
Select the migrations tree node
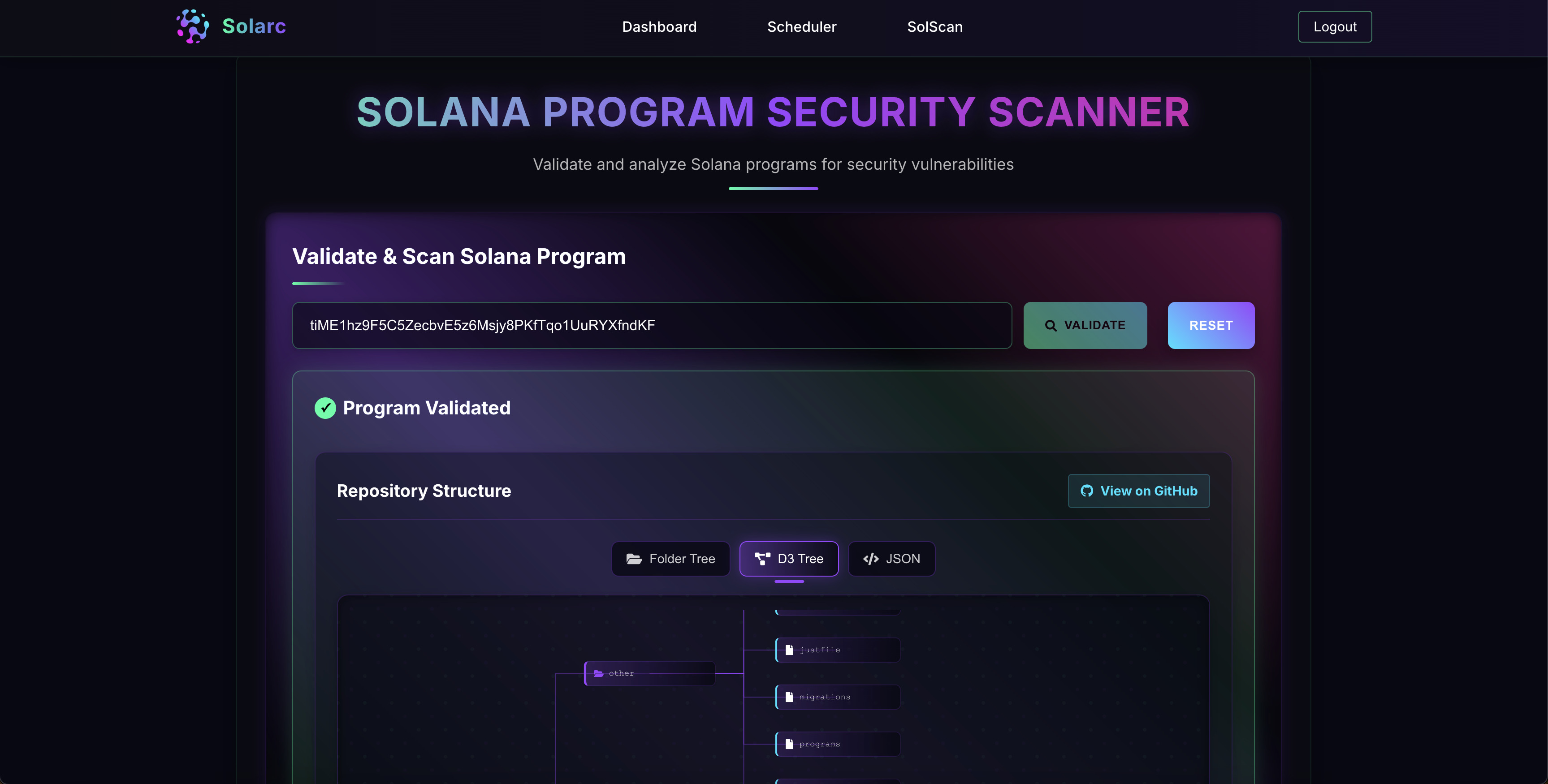point(838,697)
